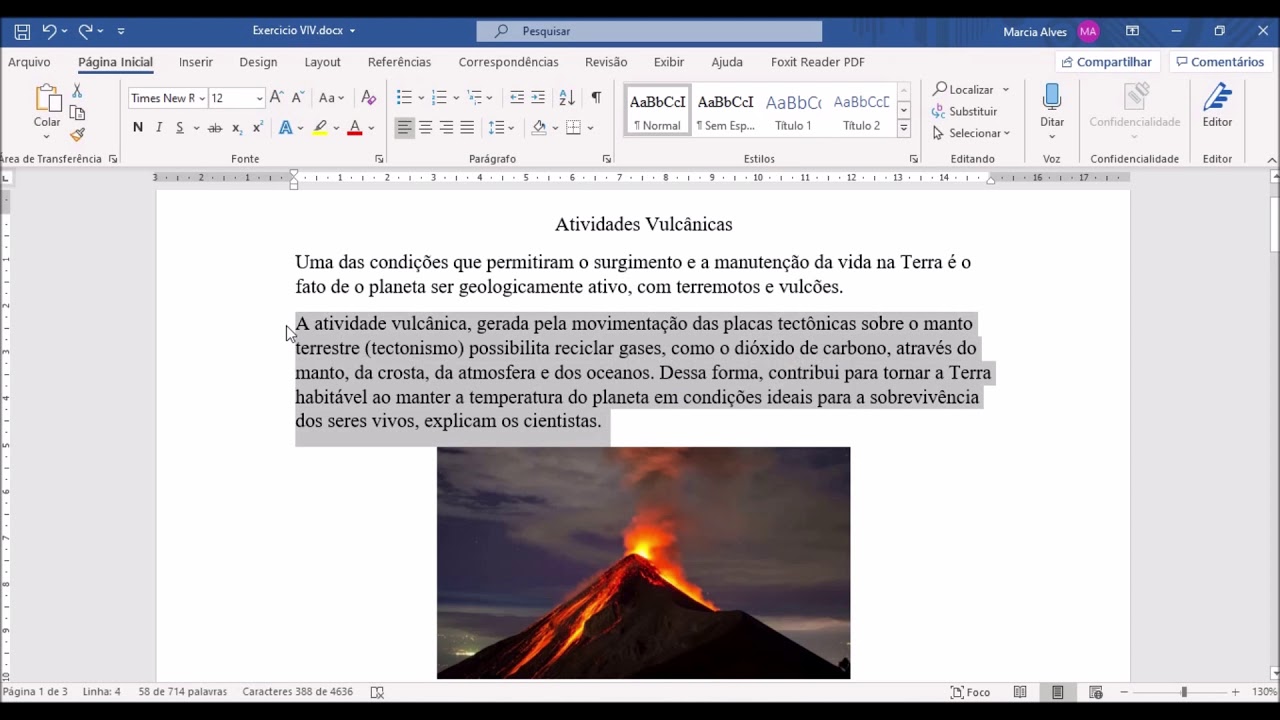Switch to the Revisão tab
1280x720 pixels.
(606, 62)
